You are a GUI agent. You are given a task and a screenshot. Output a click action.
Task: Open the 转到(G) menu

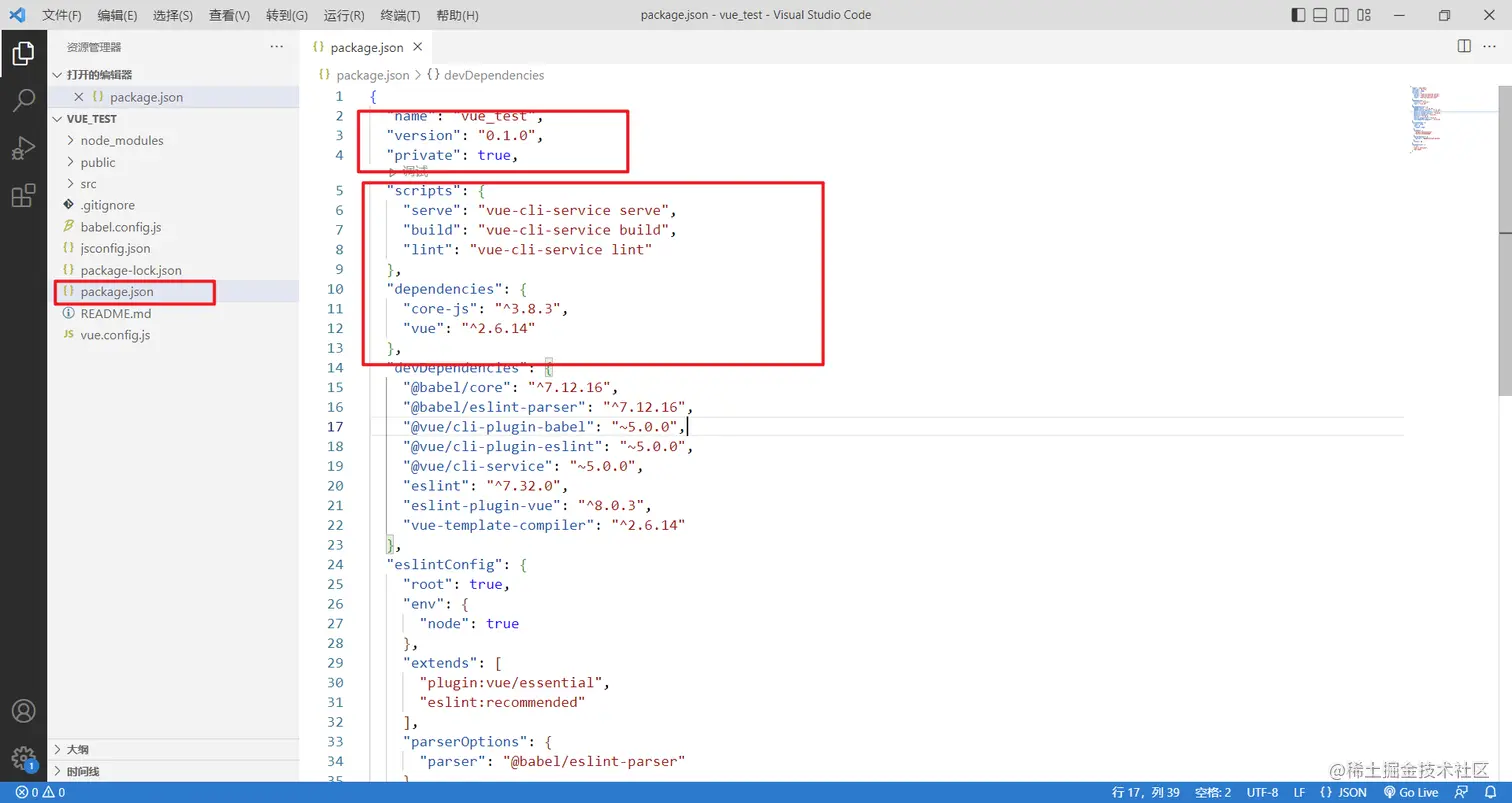click(287, 15)
